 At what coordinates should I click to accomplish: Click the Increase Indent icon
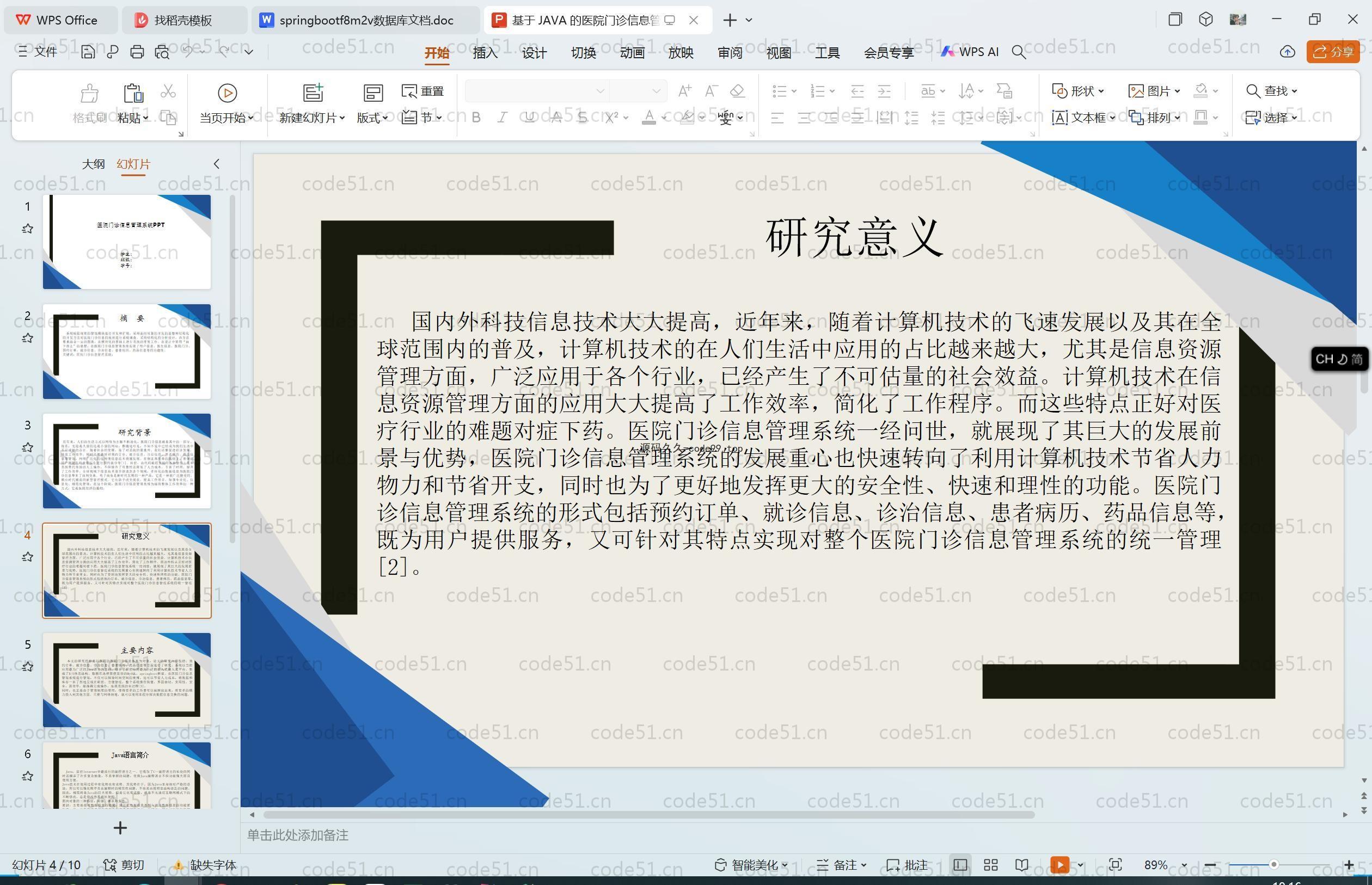pyautogui.click(x=884, y=91)
